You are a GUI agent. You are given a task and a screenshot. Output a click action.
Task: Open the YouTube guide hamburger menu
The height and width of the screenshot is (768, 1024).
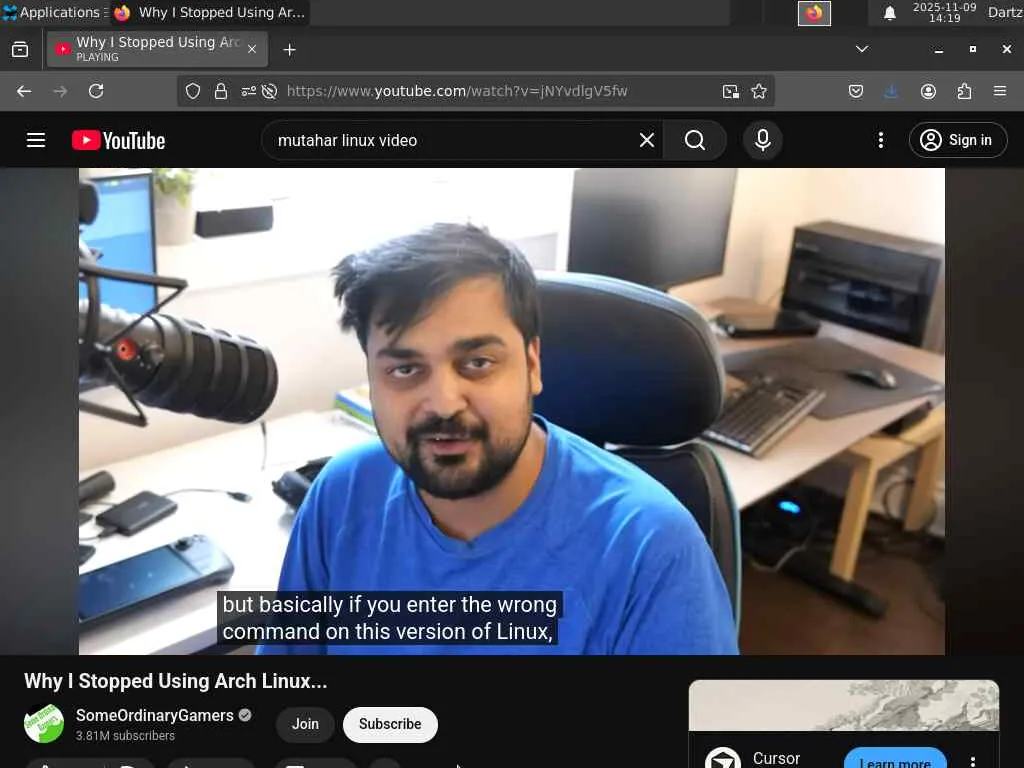[x=36, y=140]
